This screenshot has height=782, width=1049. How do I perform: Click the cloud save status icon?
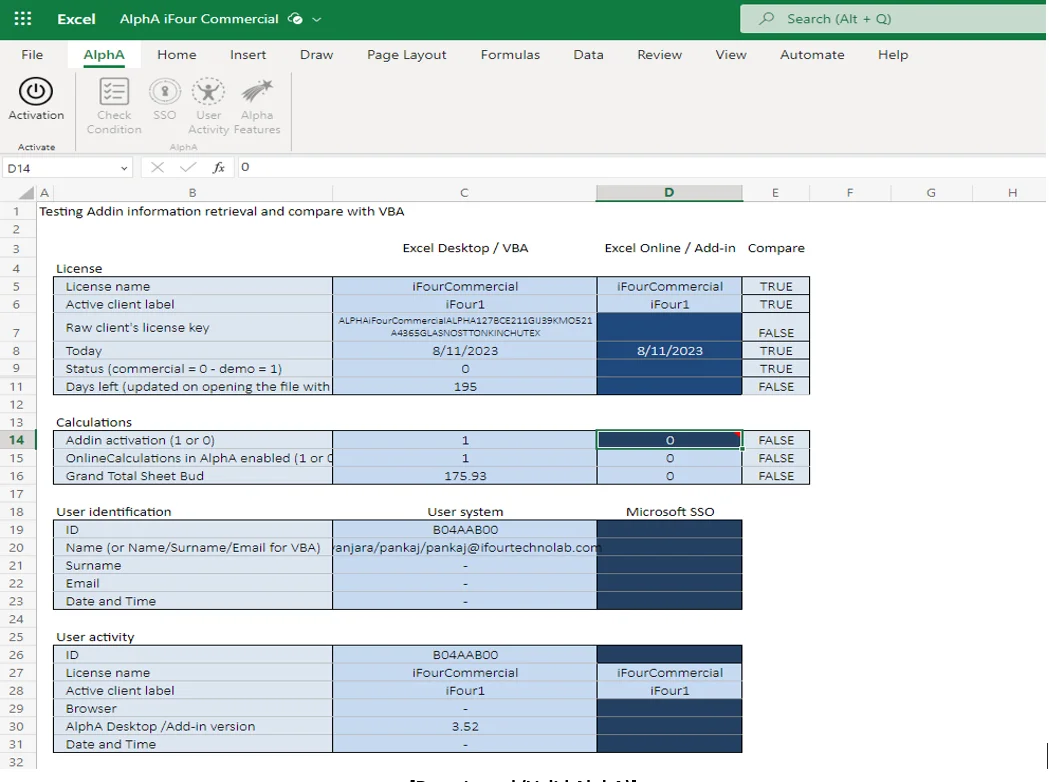pyautogui.click(x=295, y=19)
